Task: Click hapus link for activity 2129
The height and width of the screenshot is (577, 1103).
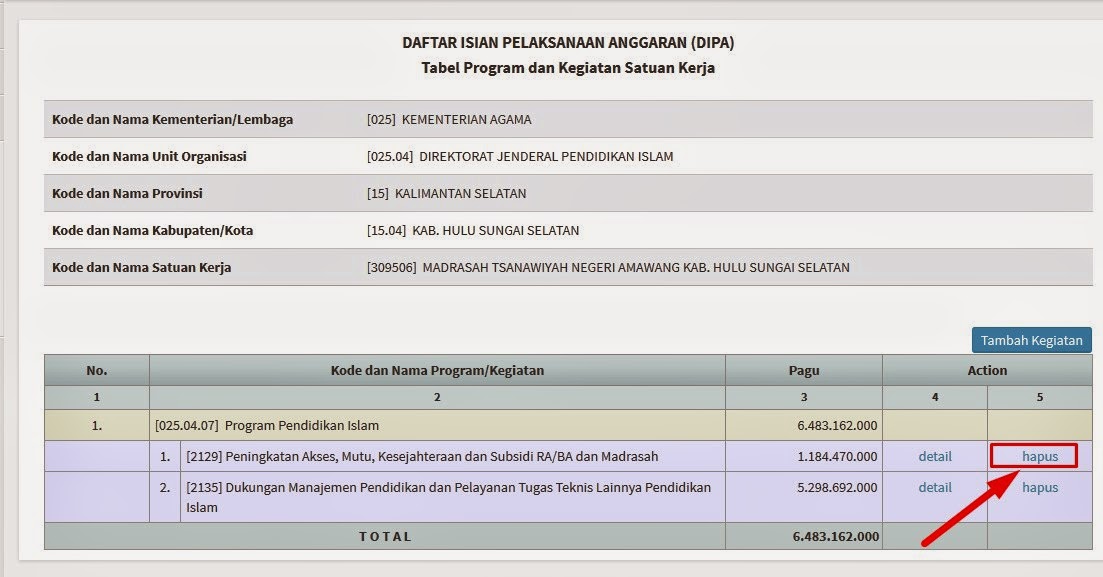Action: (1040, 456)
